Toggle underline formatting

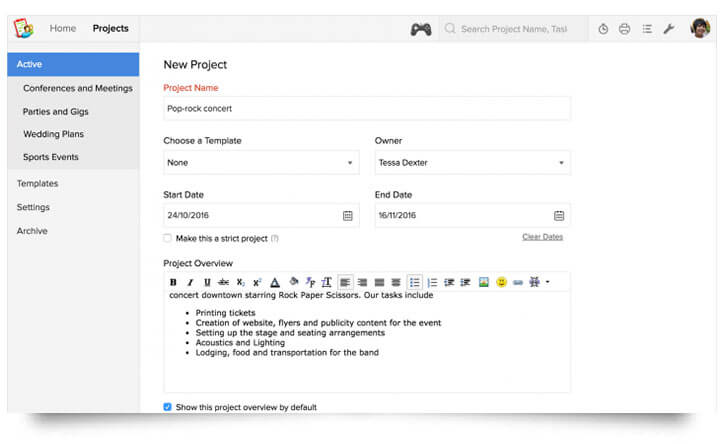click(x=207, y=282)
